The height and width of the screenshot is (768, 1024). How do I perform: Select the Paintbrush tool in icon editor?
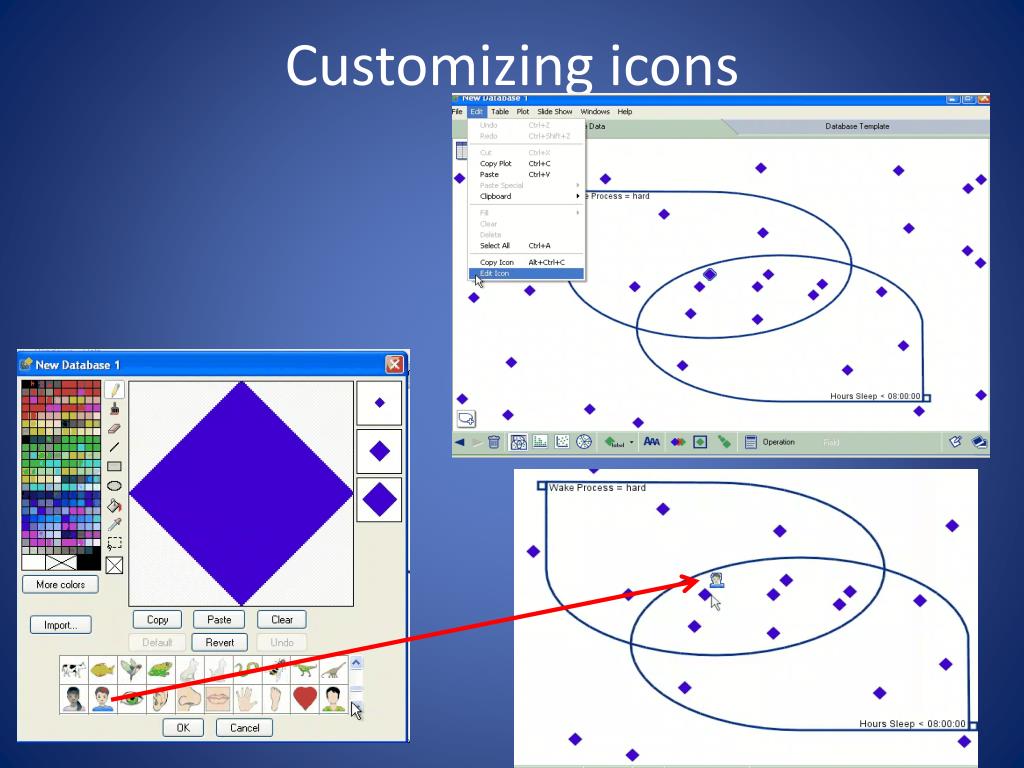114,409
